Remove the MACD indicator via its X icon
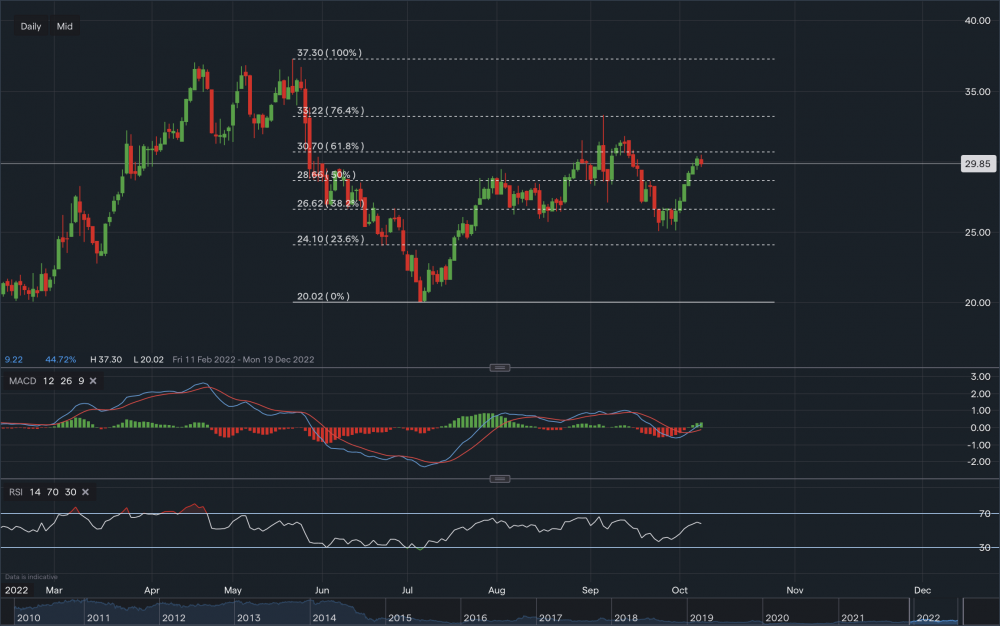The image size is (1000, 626). [91, 381]
